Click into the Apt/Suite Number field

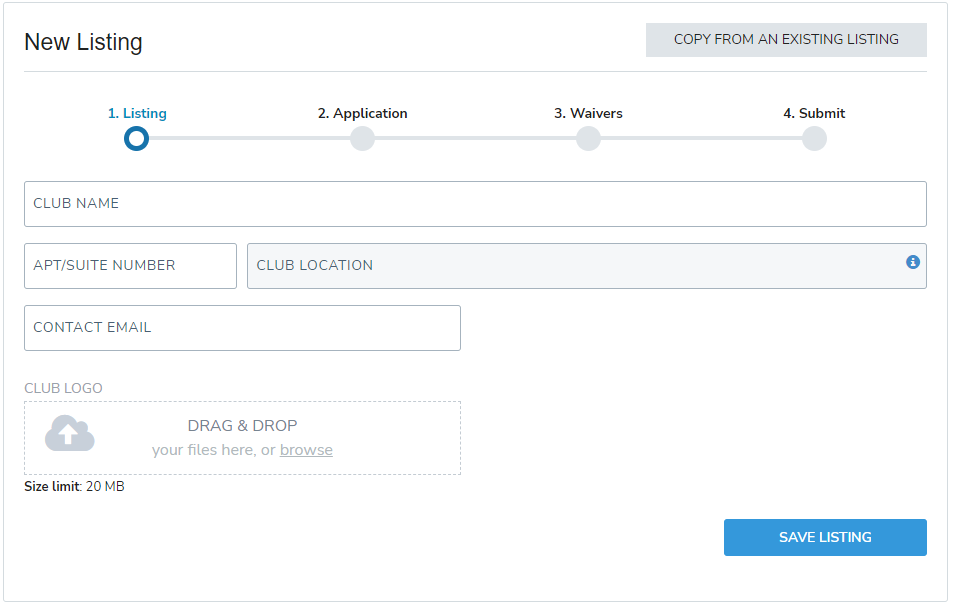tap(130, 266)
